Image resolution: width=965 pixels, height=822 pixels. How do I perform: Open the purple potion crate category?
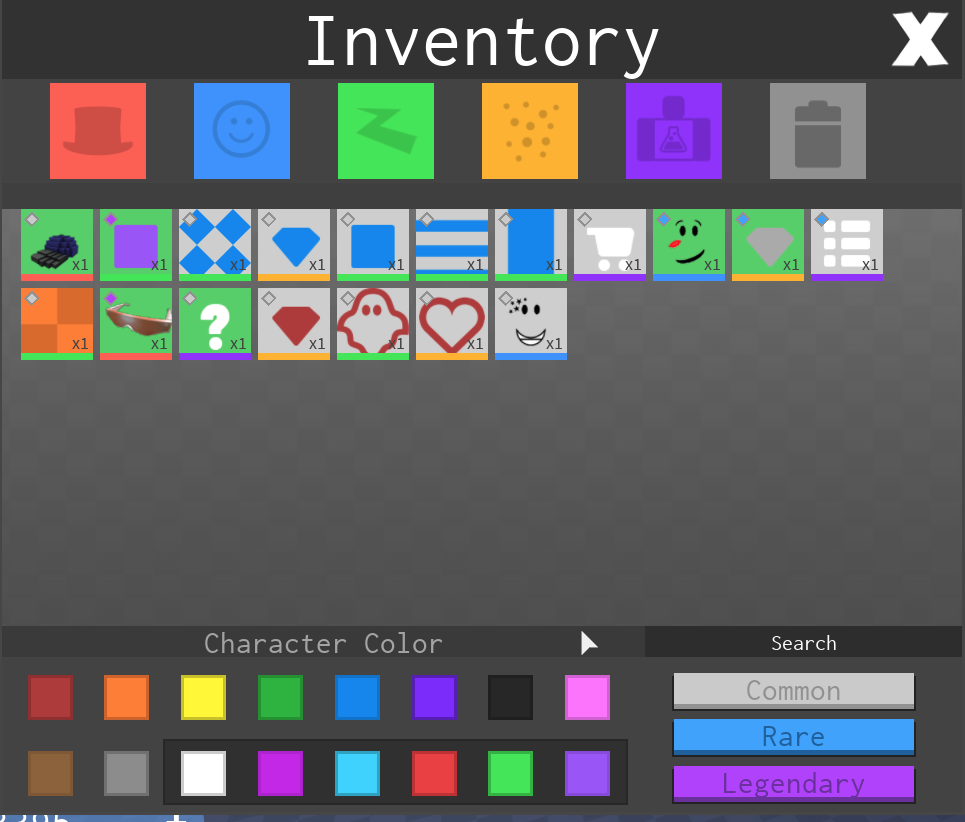click(x=674, y=131)
